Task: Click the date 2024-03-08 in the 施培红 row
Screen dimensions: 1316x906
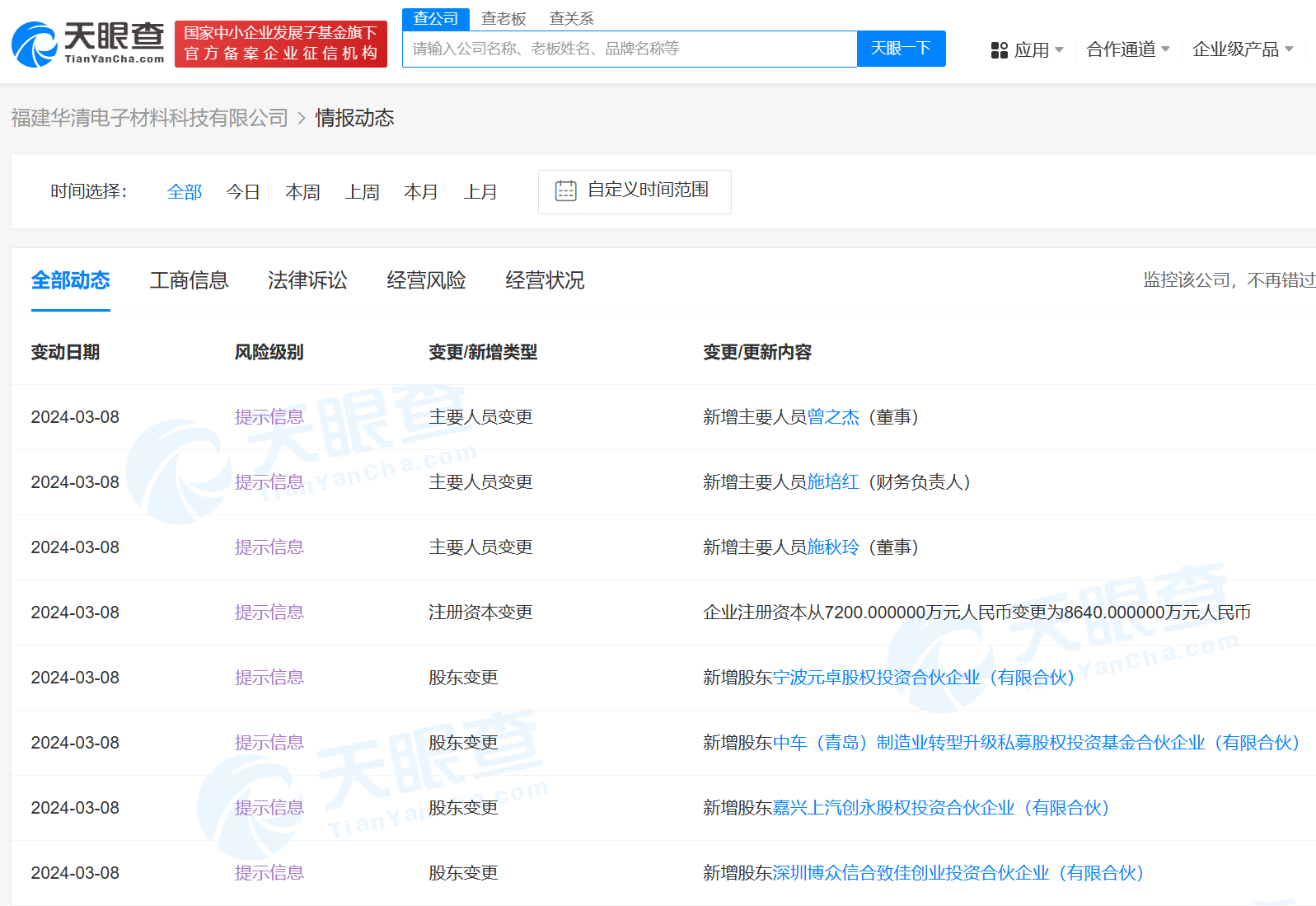Action: 75,482
